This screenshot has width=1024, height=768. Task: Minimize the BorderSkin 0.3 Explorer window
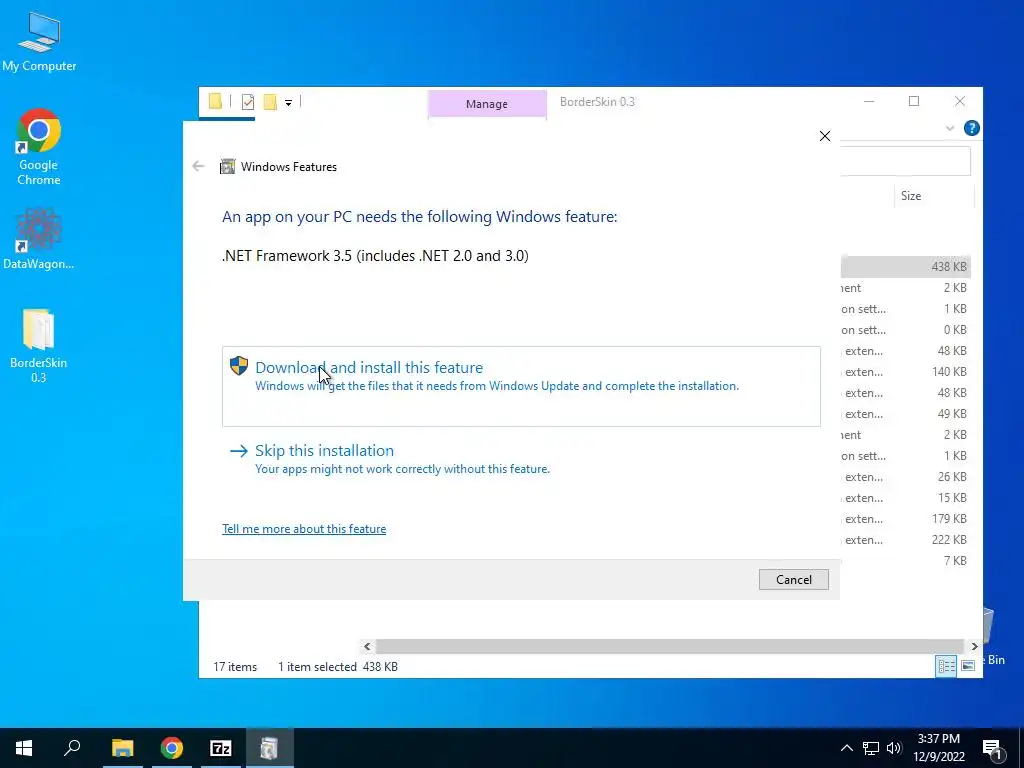(869, 101)
